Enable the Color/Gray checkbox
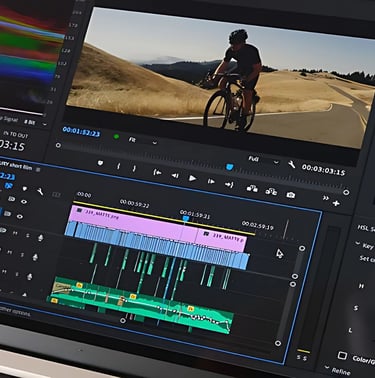 click(x=342, y=355)
